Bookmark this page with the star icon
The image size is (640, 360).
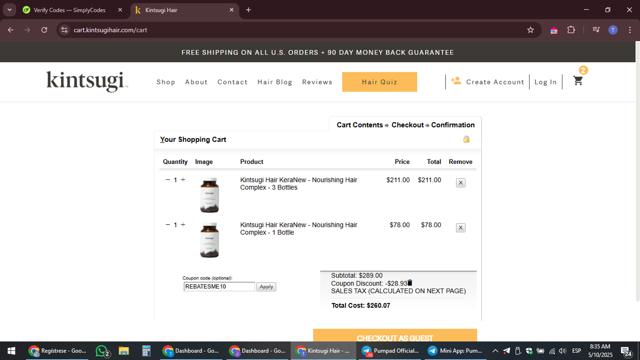coord(530,30)
